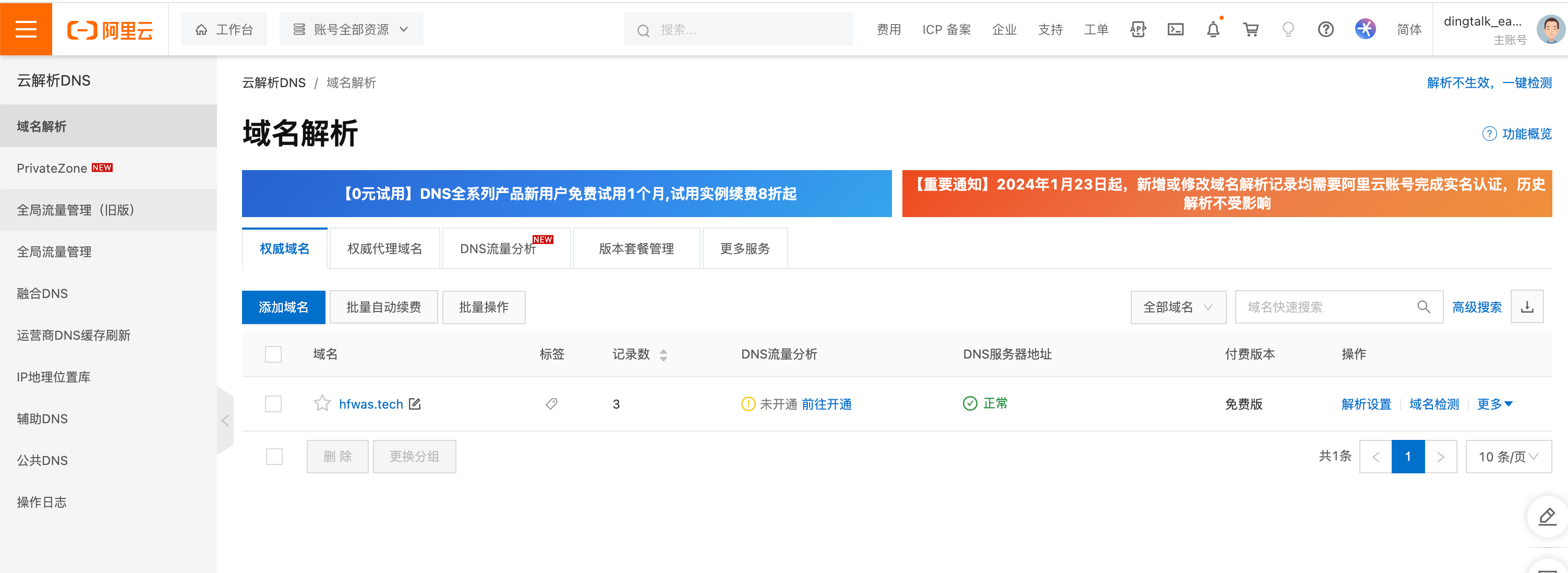Click the download export icon button

pyautogui.click(x=1527, y=306)
